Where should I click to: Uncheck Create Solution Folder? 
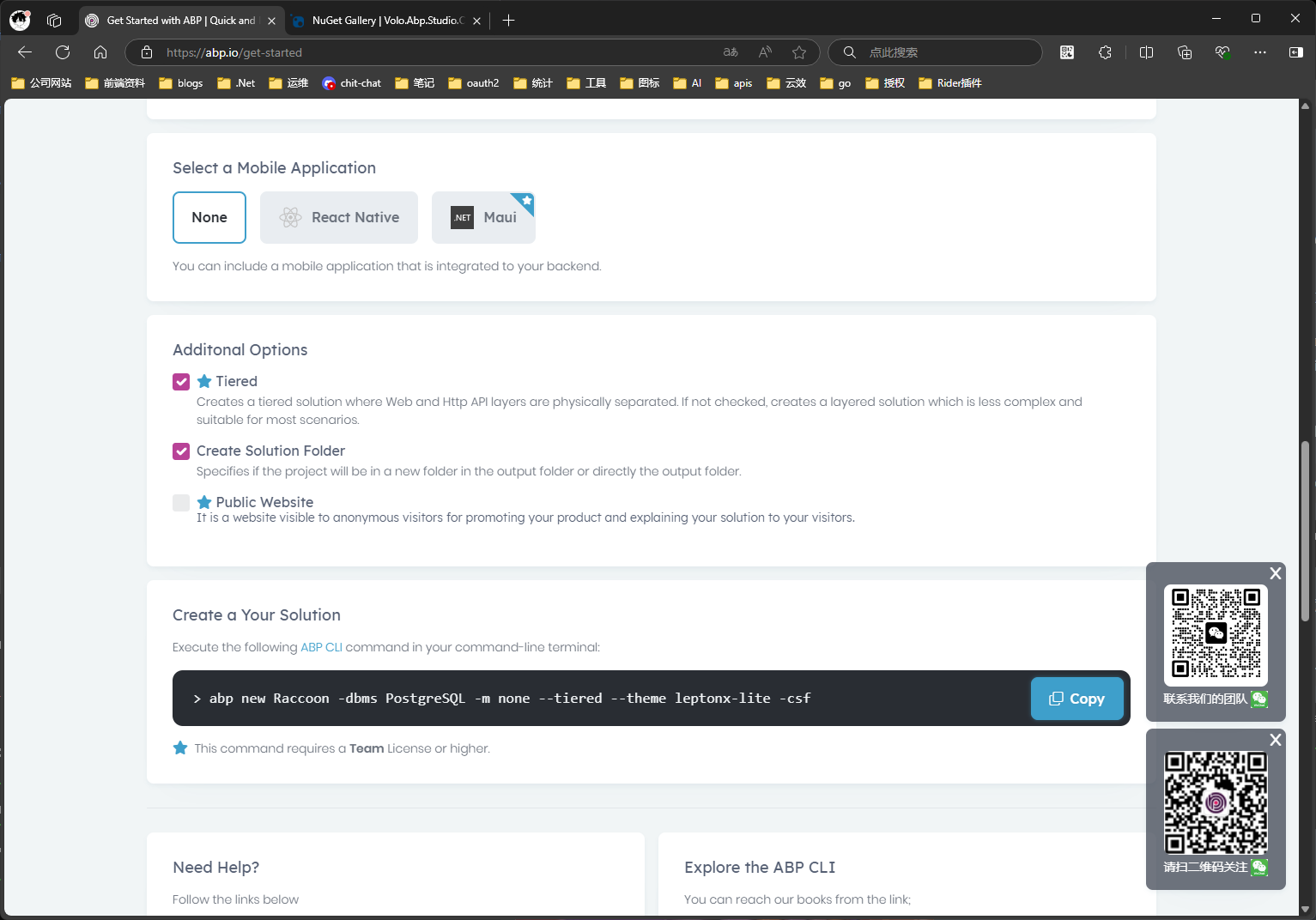tap(181, 451)
